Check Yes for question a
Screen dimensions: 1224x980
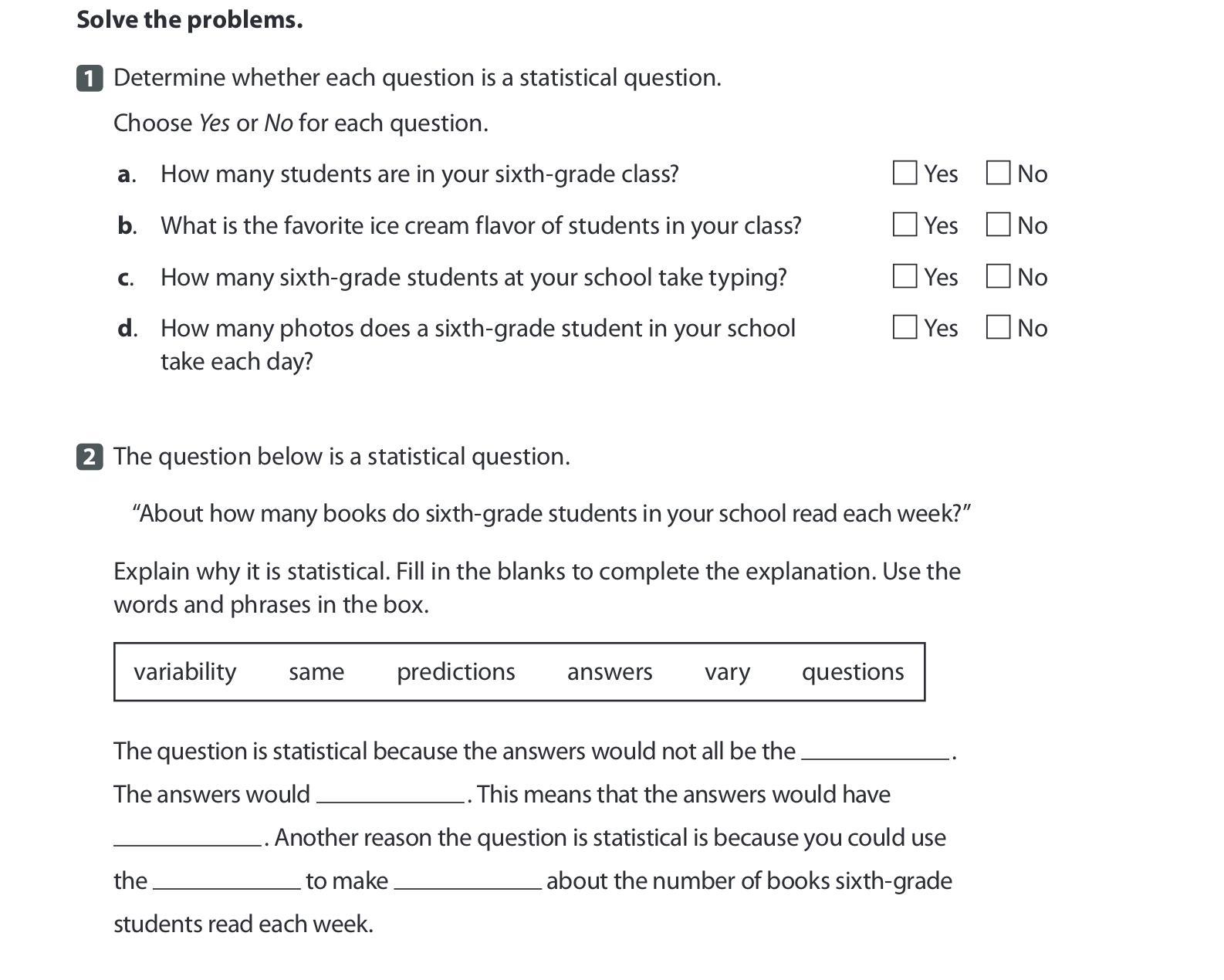coord(904,173)
